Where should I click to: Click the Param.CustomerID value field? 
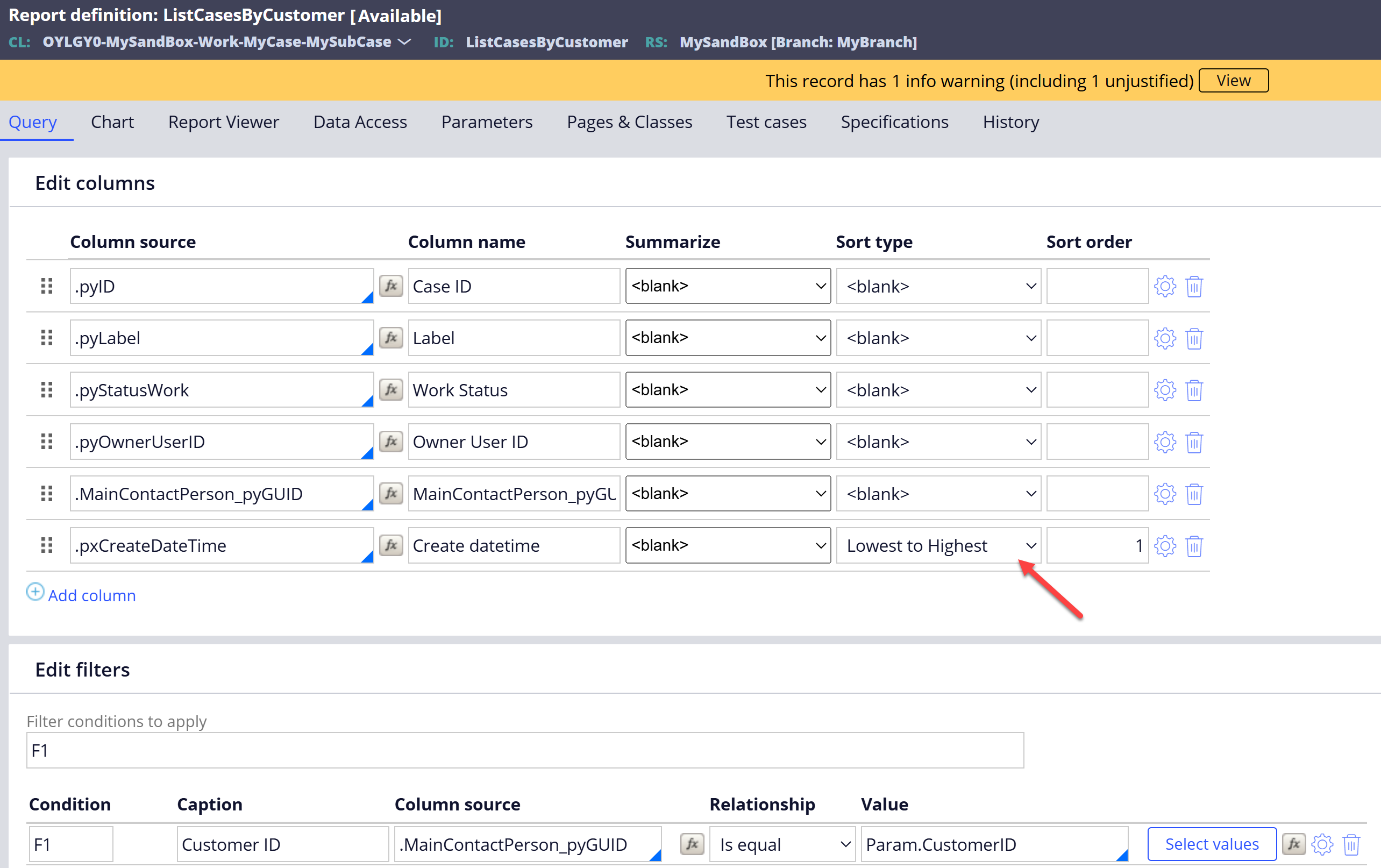coord(994,844)
